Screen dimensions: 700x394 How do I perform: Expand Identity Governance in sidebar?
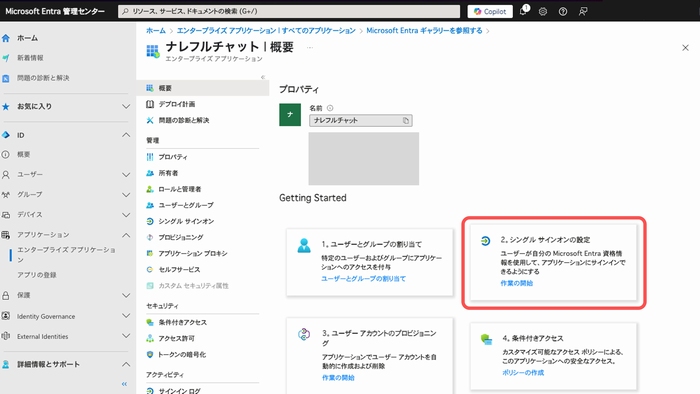click(126, 316)
